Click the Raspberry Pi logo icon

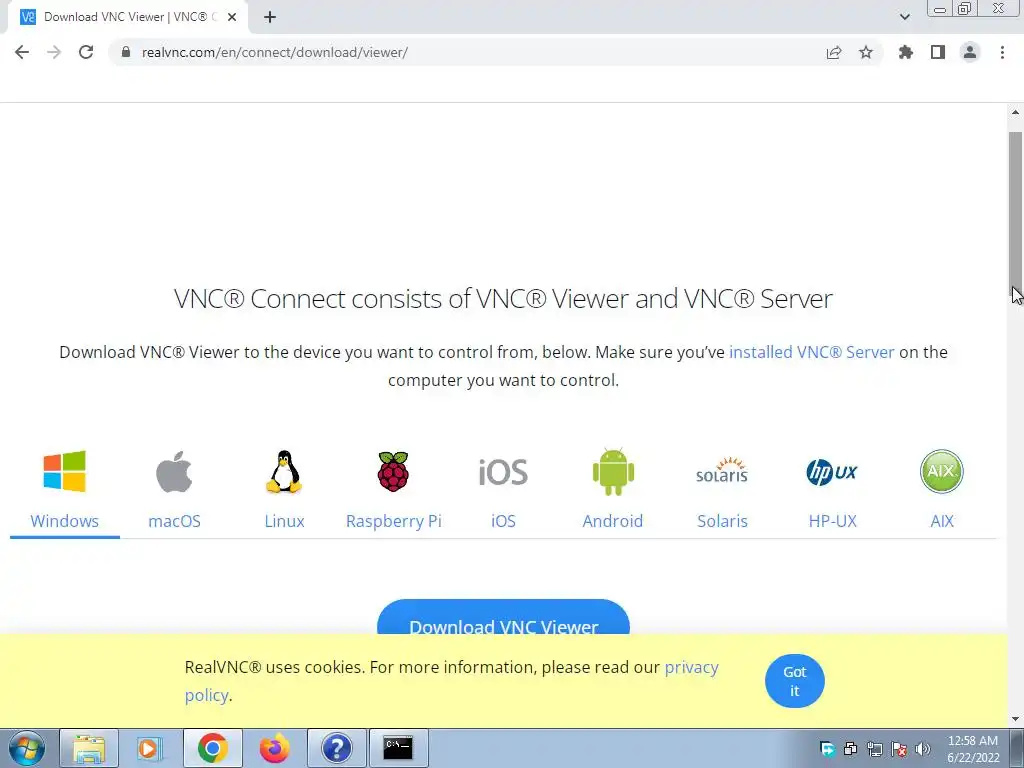pyautogui.click(x=393, y=471)
